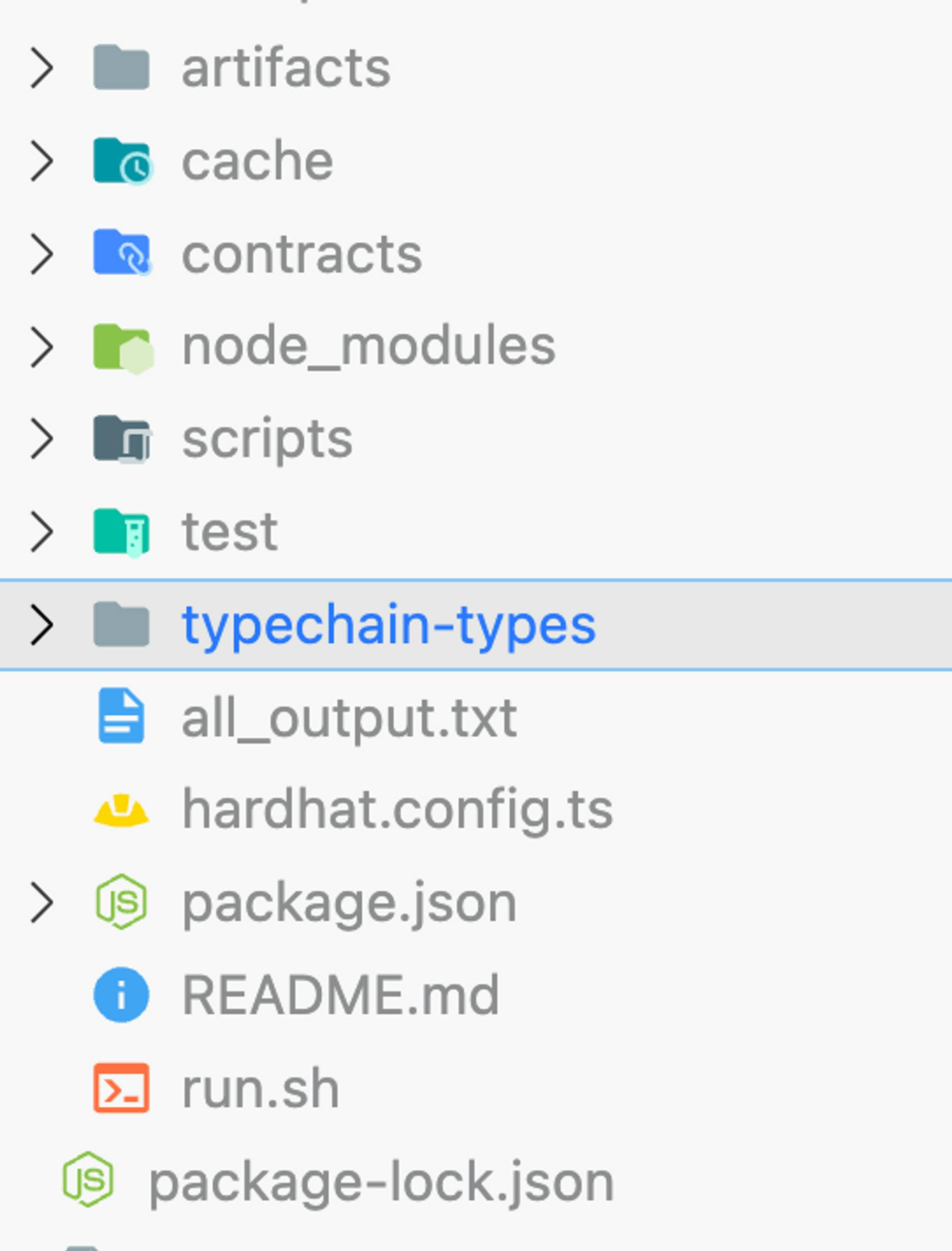This screenshot has height=1251, width=952.
Task: Click the test folder flask icon
Action: point(122,532)
